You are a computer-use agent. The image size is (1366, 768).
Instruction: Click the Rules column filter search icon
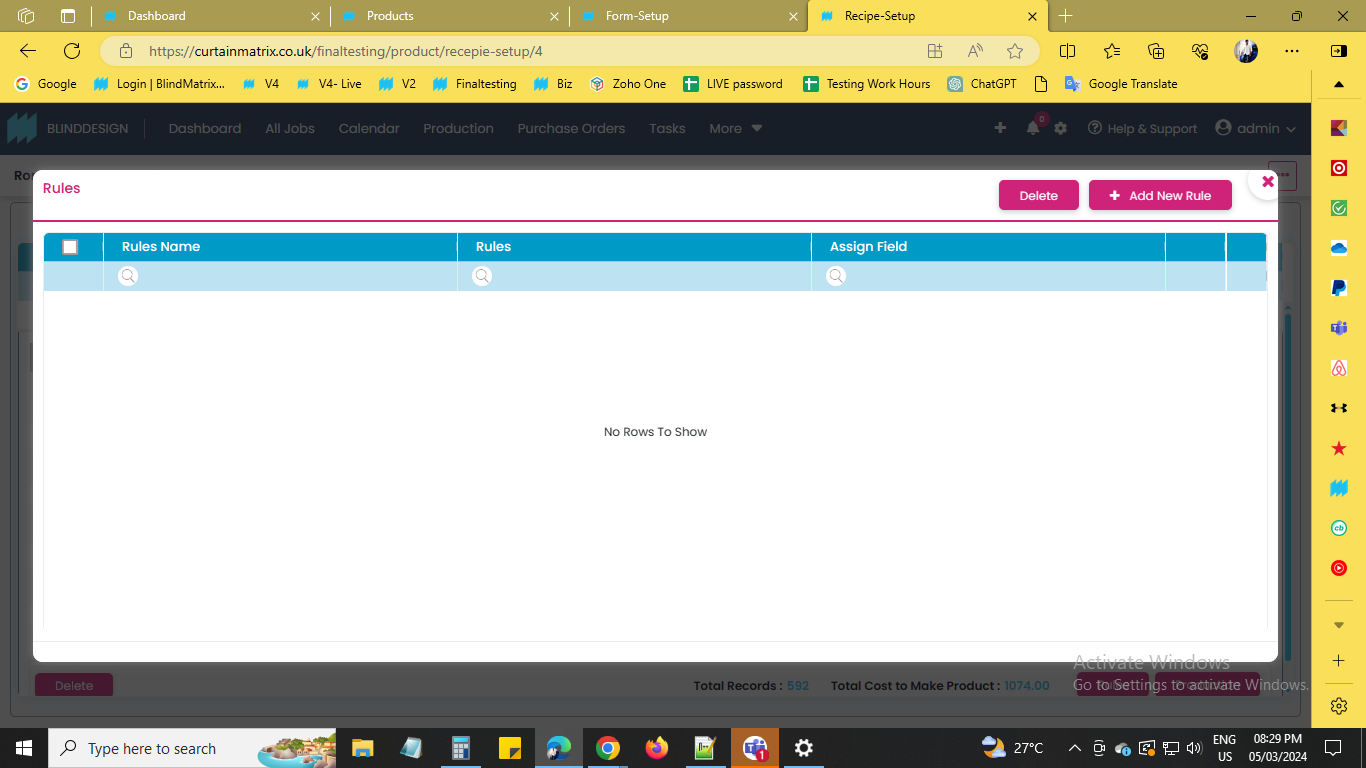pyautogui.click(x=482, y=276)
